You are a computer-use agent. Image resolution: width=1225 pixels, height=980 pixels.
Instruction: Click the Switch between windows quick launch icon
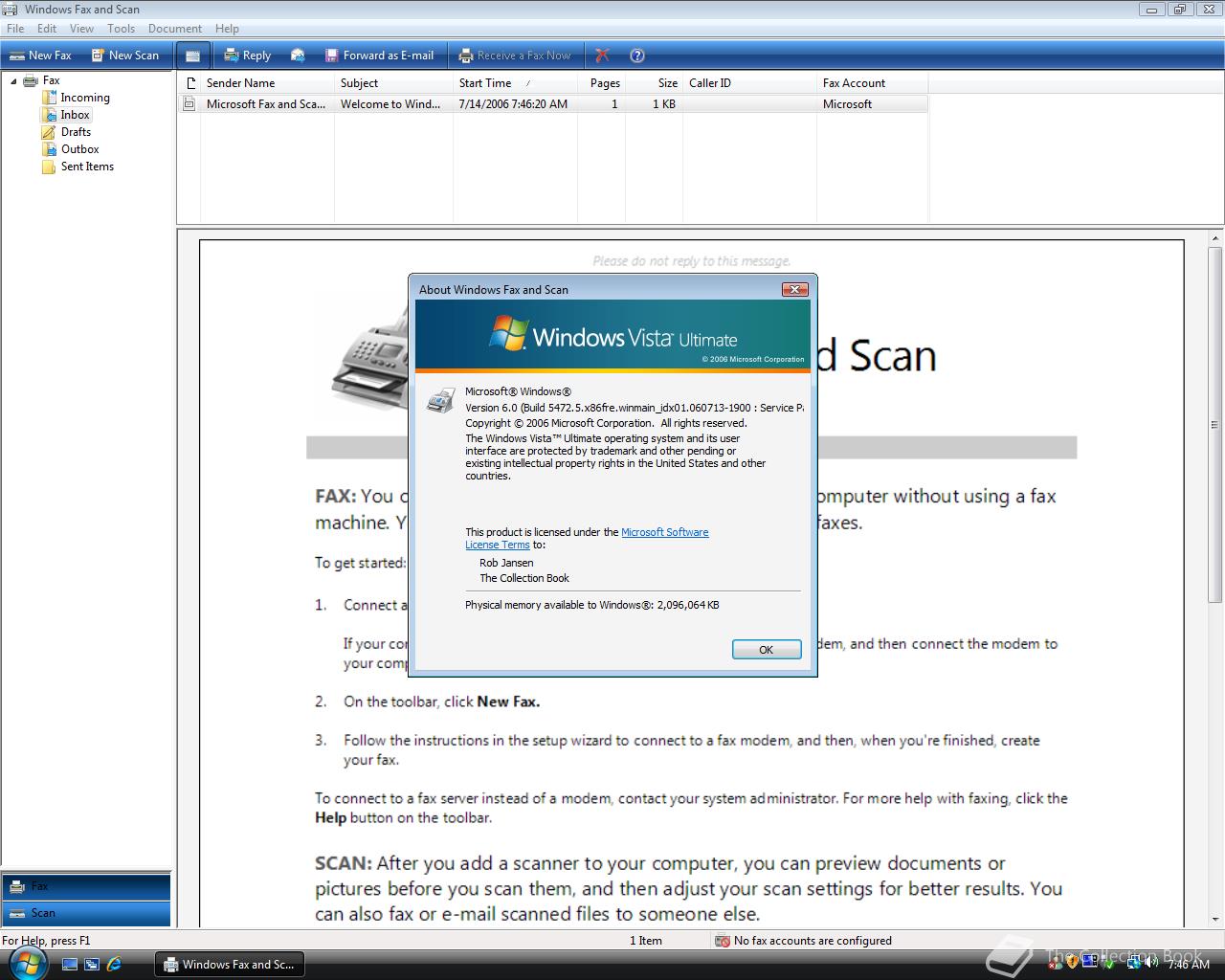93,965
